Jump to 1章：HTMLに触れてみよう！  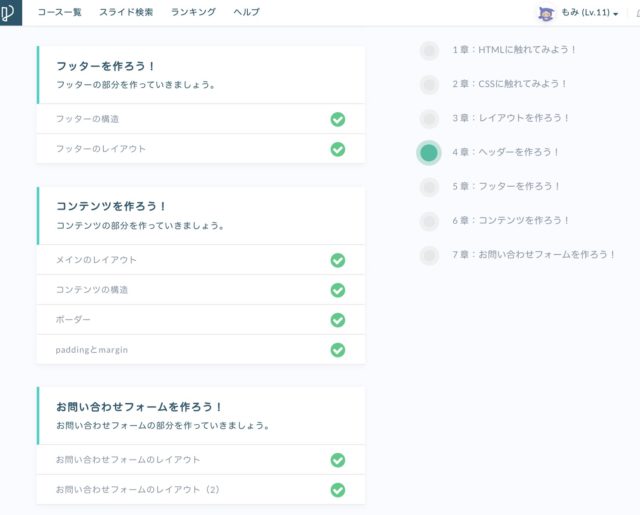(x=514, y=50)
